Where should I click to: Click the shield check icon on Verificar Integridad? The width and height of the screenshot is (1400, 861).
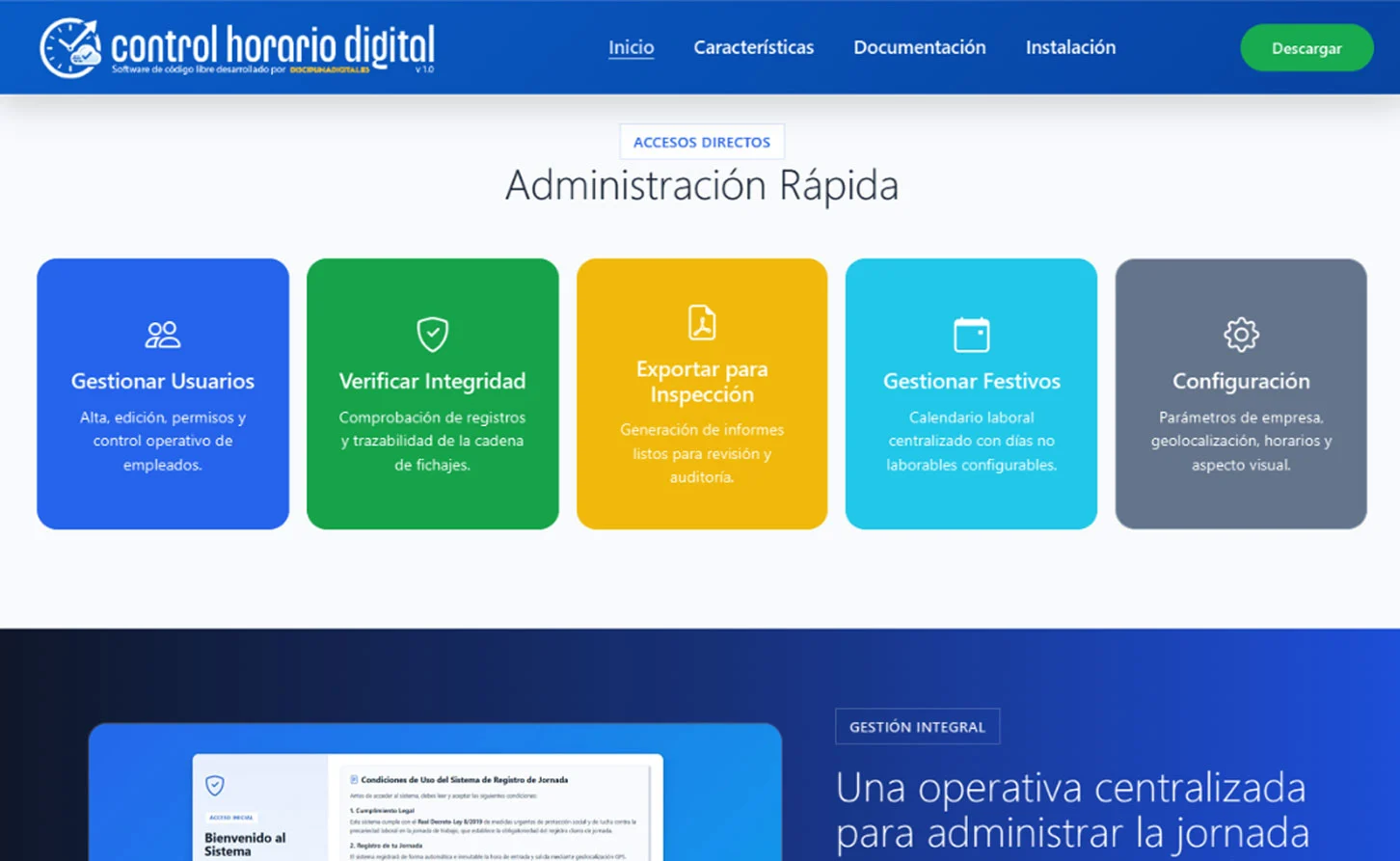[432, 335]
